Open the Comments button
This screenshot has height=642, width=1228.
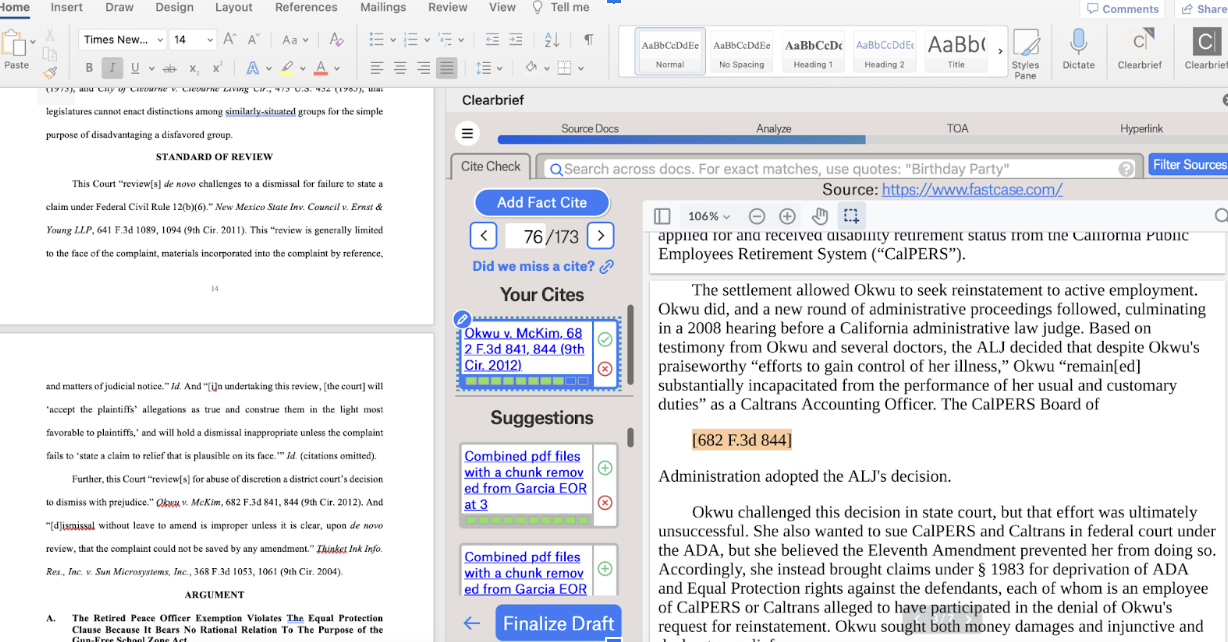1122,9
